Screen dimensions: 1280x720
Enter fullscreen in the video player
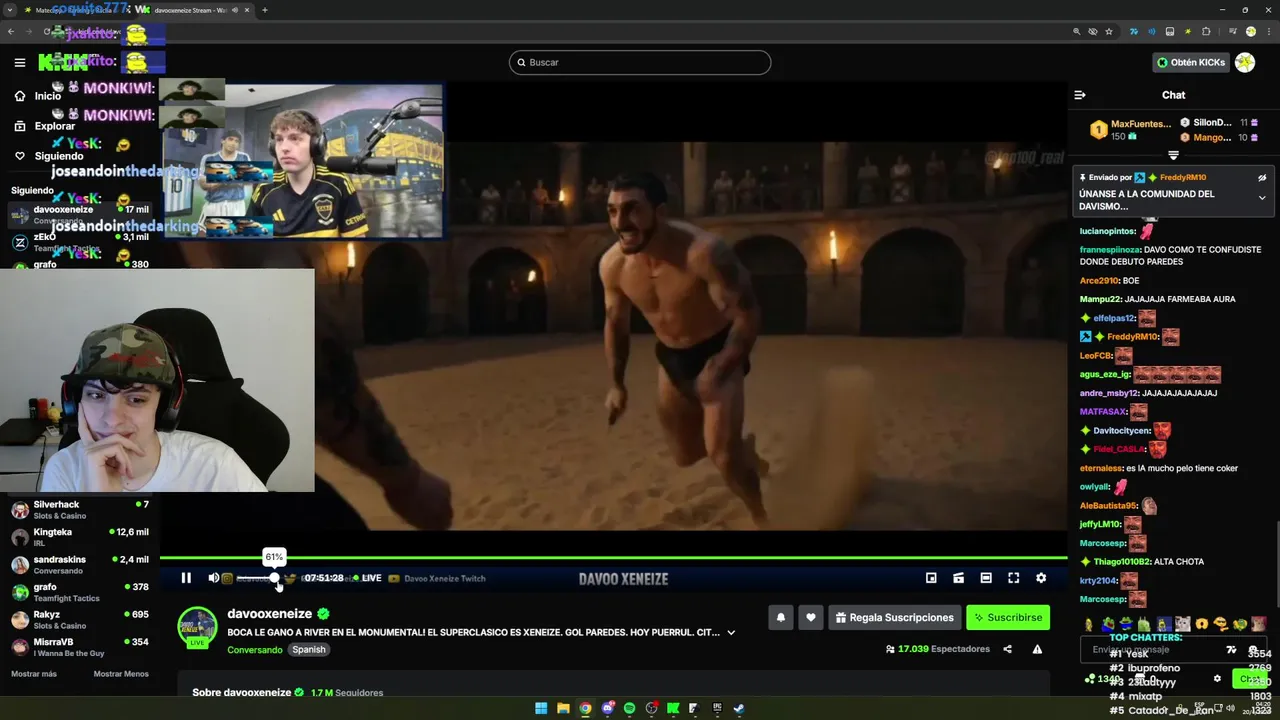[x=1013, y=578]
